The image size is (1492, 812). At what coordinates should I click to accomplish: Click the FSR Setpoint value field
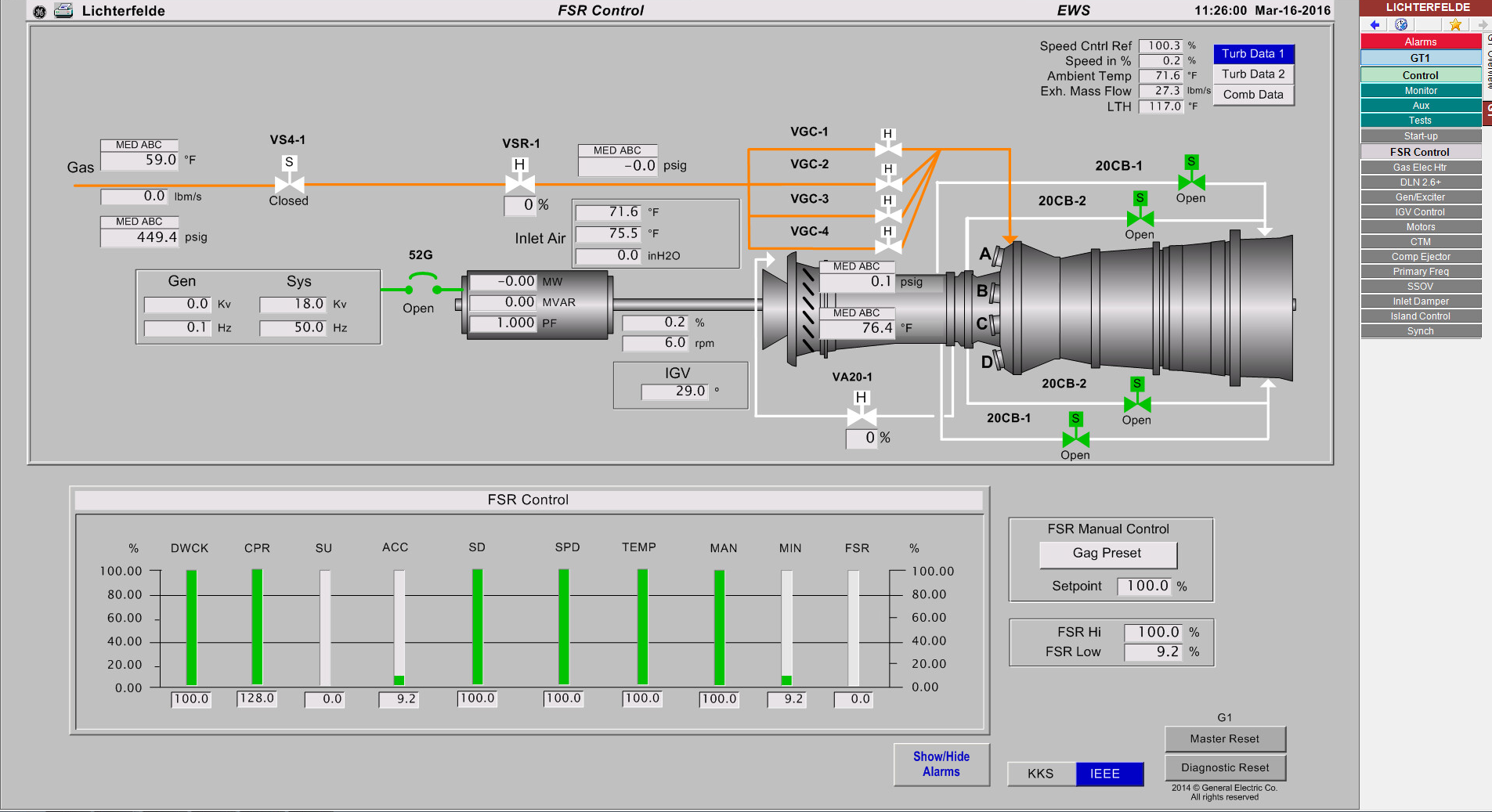1145,586
